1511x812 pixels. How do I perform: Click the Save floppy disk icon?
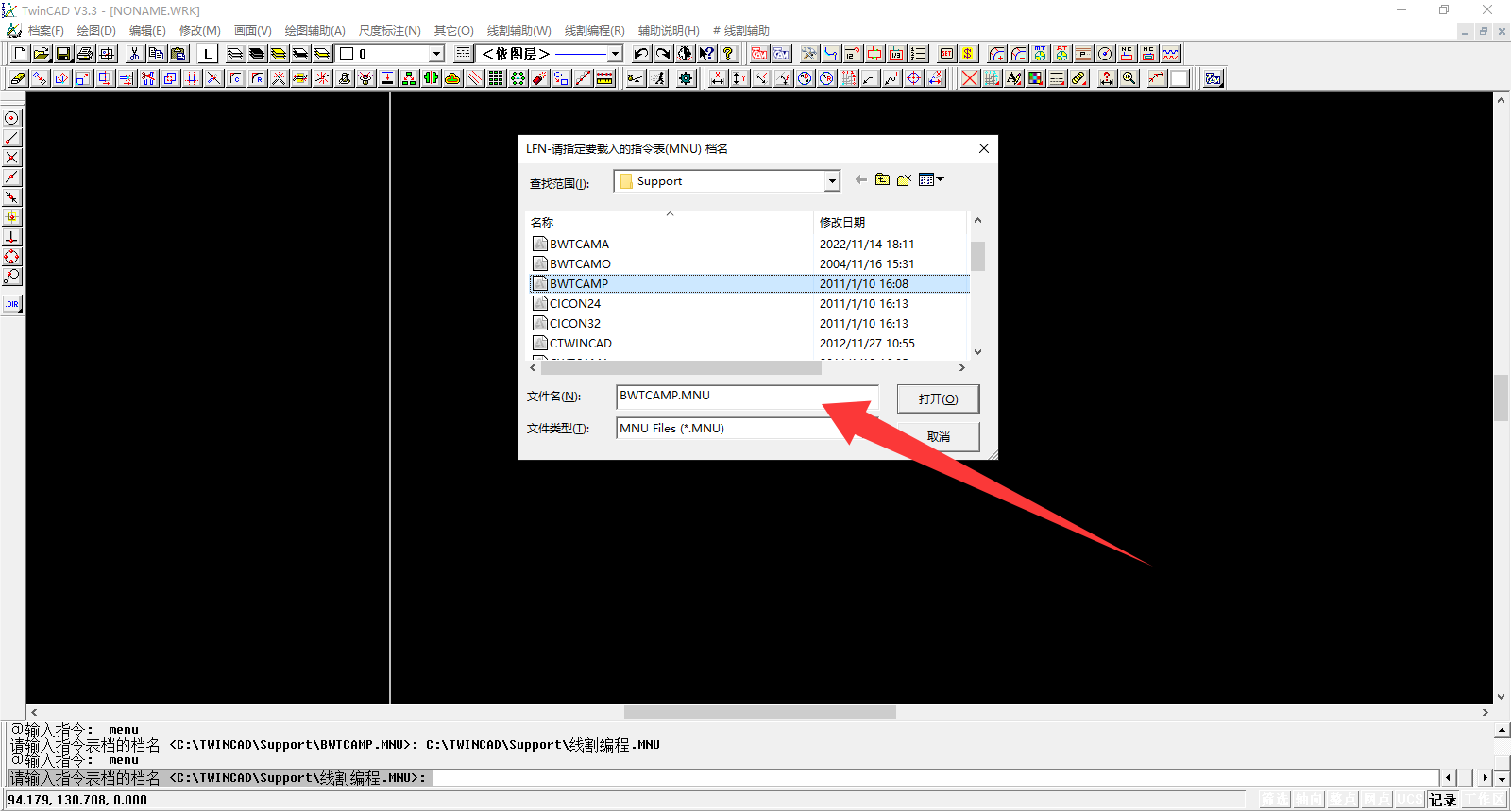[63, 54]
